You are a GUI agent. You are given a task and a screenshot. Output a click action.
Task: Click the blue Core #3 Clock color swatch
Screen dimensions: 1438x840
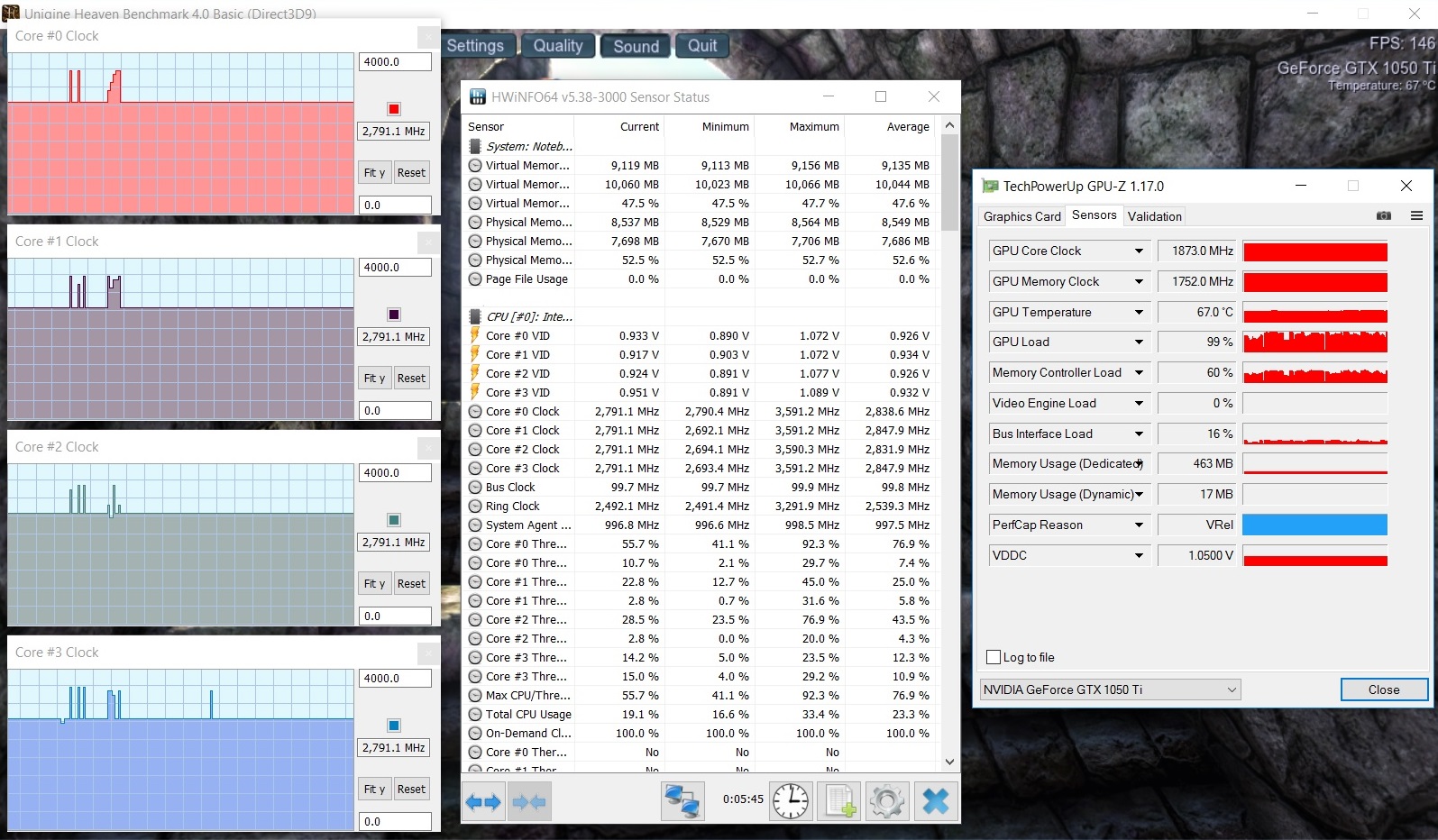394,726
